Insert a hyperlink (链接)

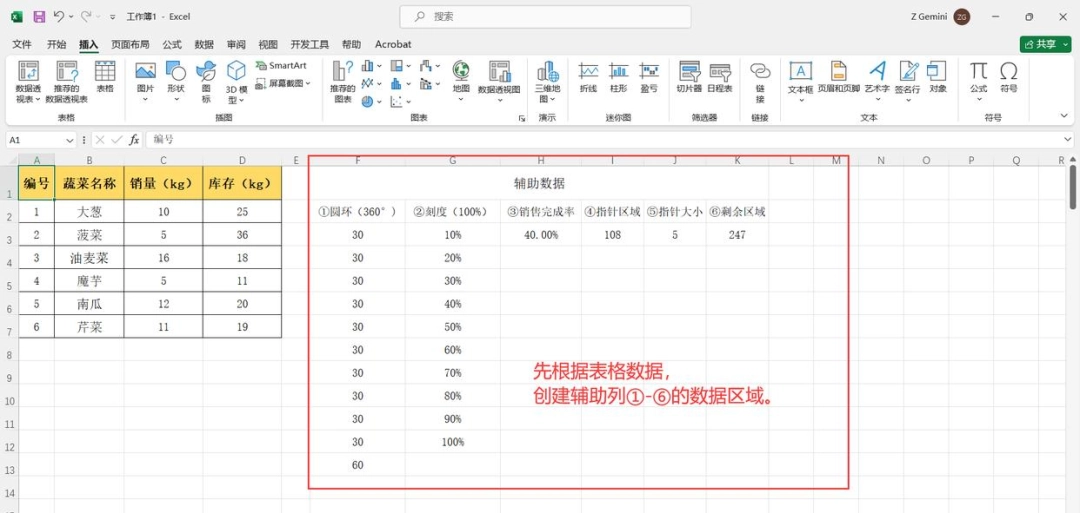pyautogui.click(x=760, y=82)
